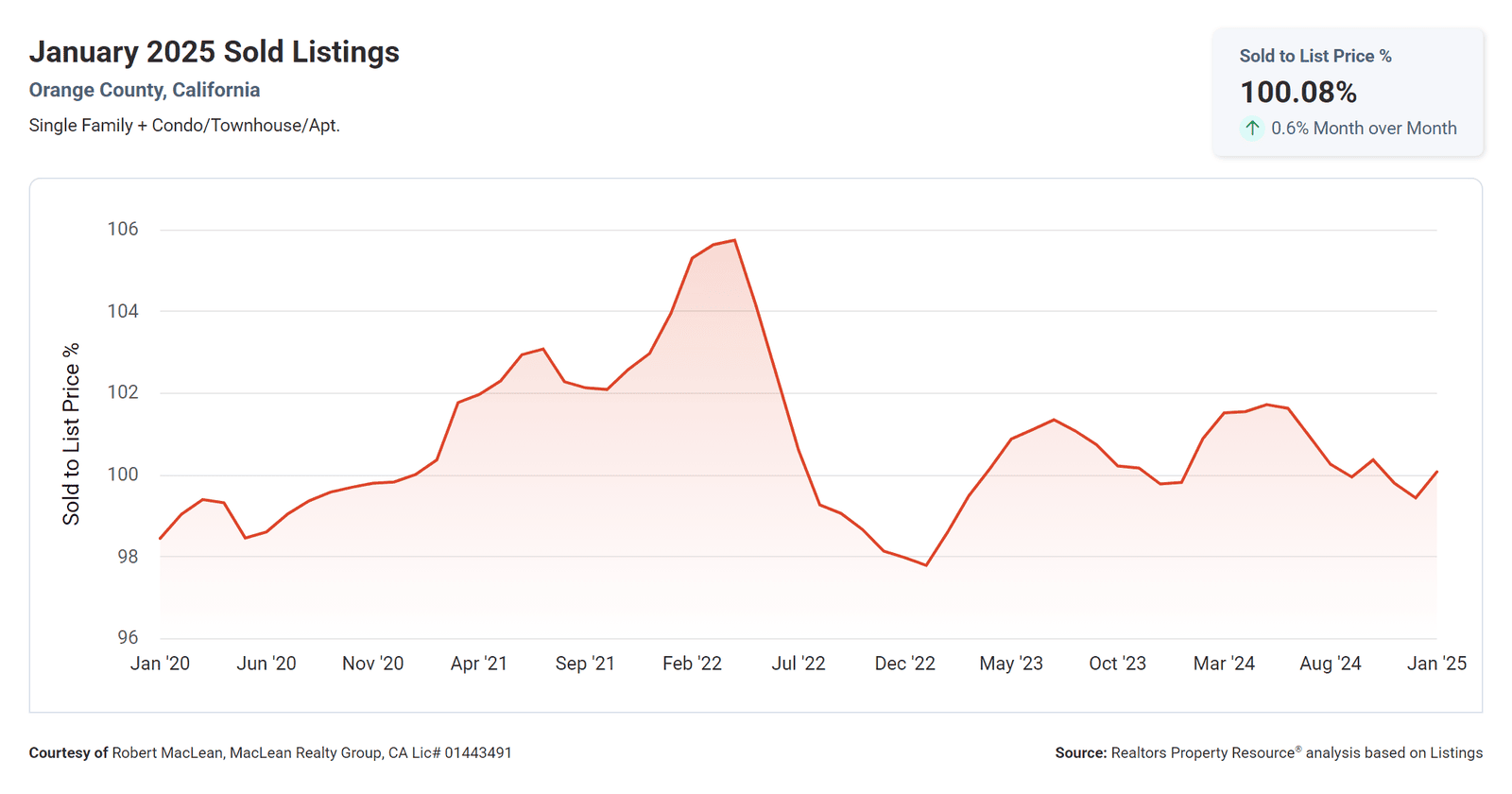Click the green up-arrow trend icon
Image resolution: width=1512 pixels, height=794 pixels.
(1252, 128)
